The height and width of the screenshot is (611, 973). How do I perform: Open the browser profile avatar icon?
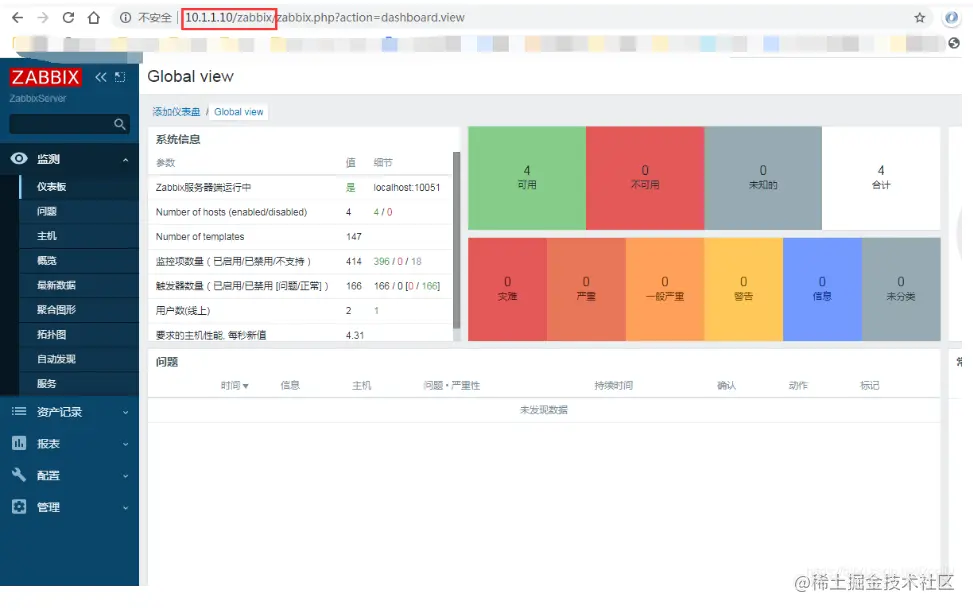(x=951, y=17)
